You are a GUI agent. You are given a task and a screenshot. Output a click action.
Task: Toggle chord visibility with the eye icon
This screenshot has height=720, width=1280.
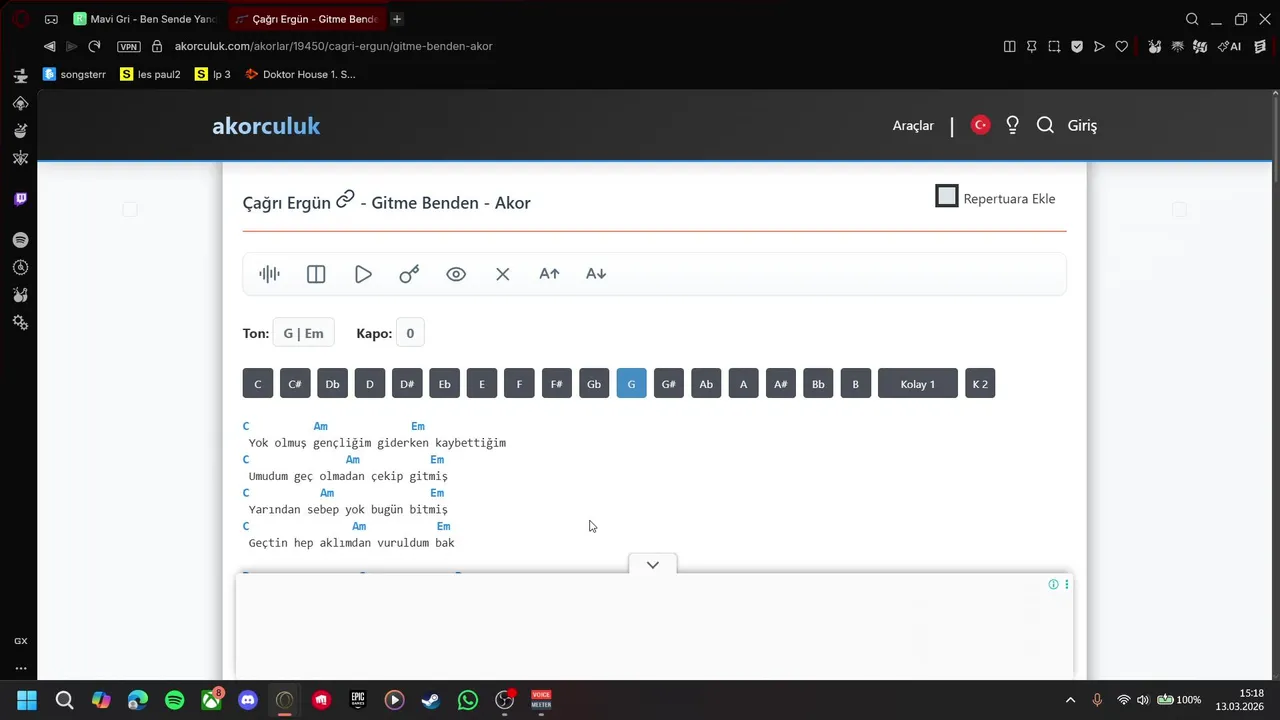[456, 274]
